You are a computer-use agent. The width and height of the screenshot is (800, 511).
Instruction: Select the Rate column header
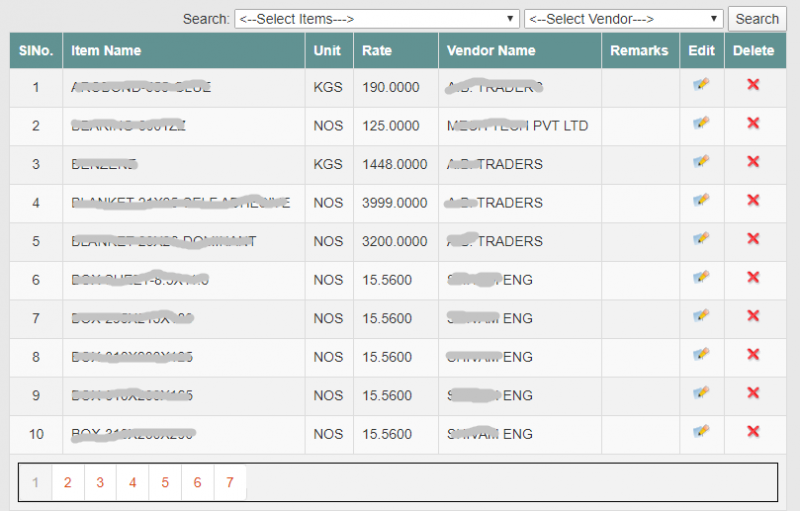pos(377,50)
